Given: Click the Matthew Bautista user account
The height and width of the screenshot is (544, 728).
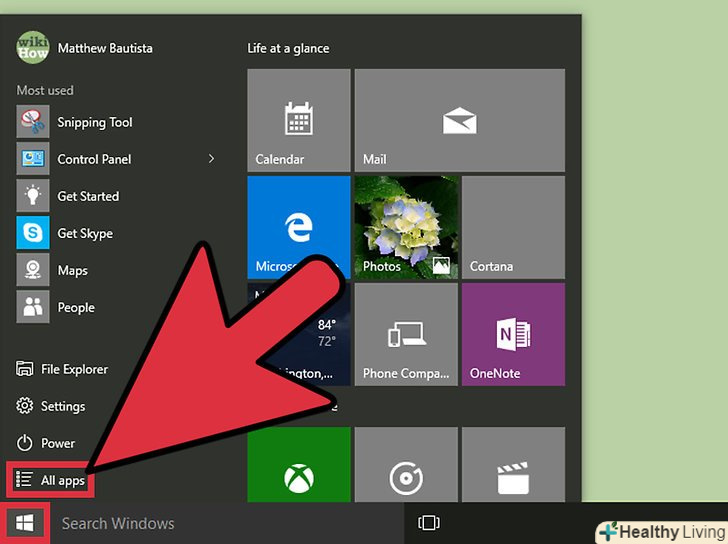Looking at the screenshot, I should (84, 48).
